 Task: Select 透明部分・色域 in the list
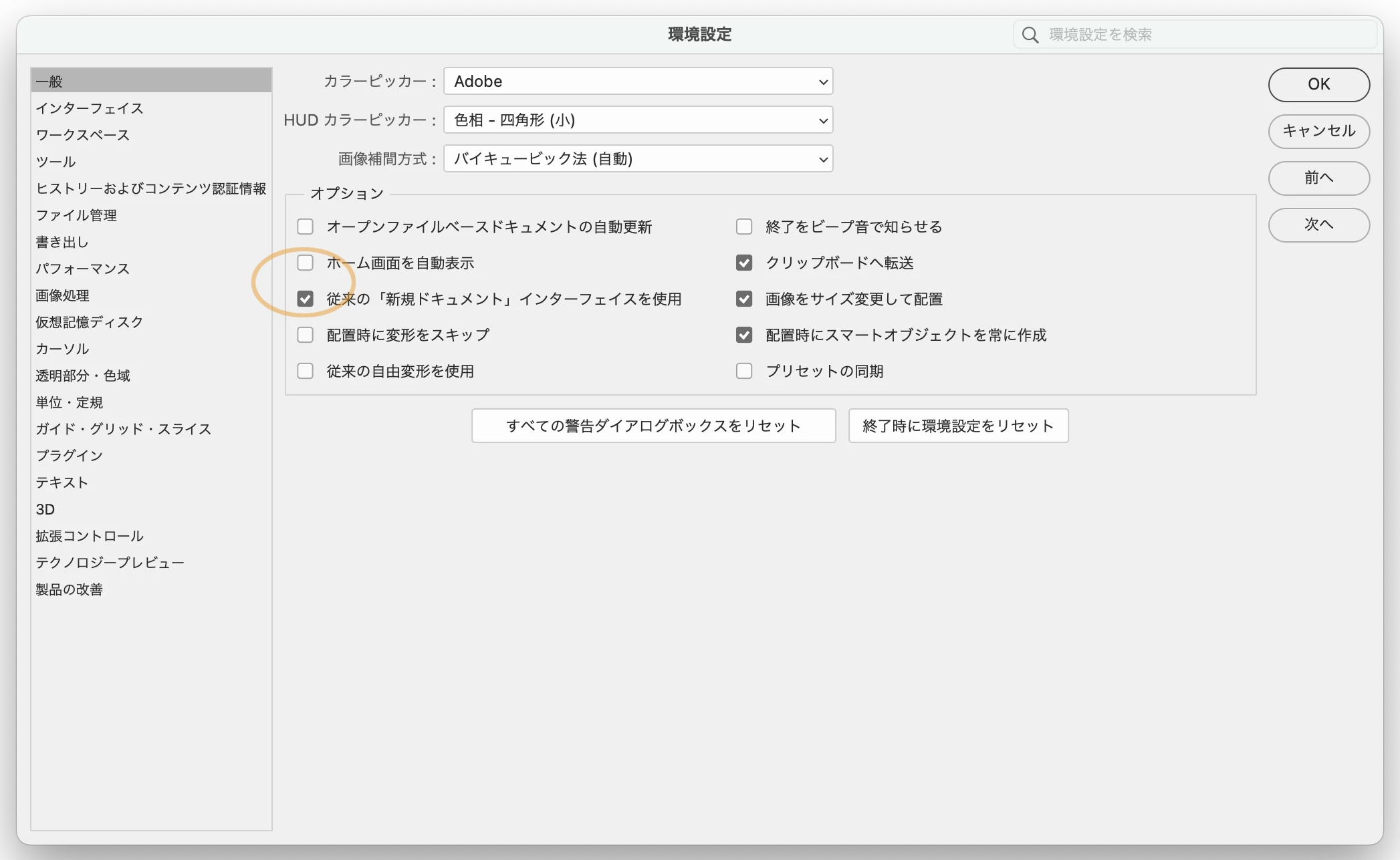[x=83, y=376]
